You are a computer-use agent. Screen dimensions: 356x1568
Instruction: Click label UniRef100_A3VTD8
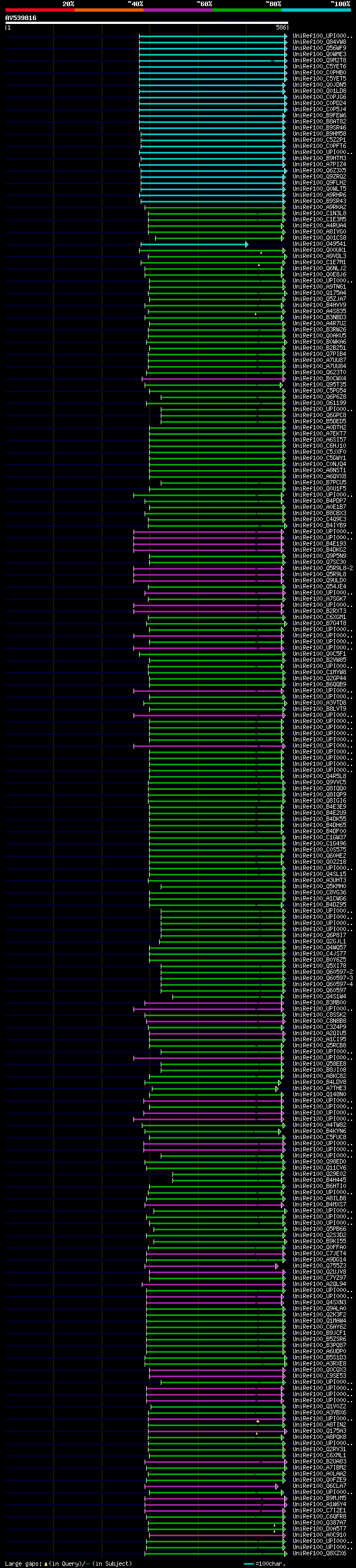tap(319, 703)
